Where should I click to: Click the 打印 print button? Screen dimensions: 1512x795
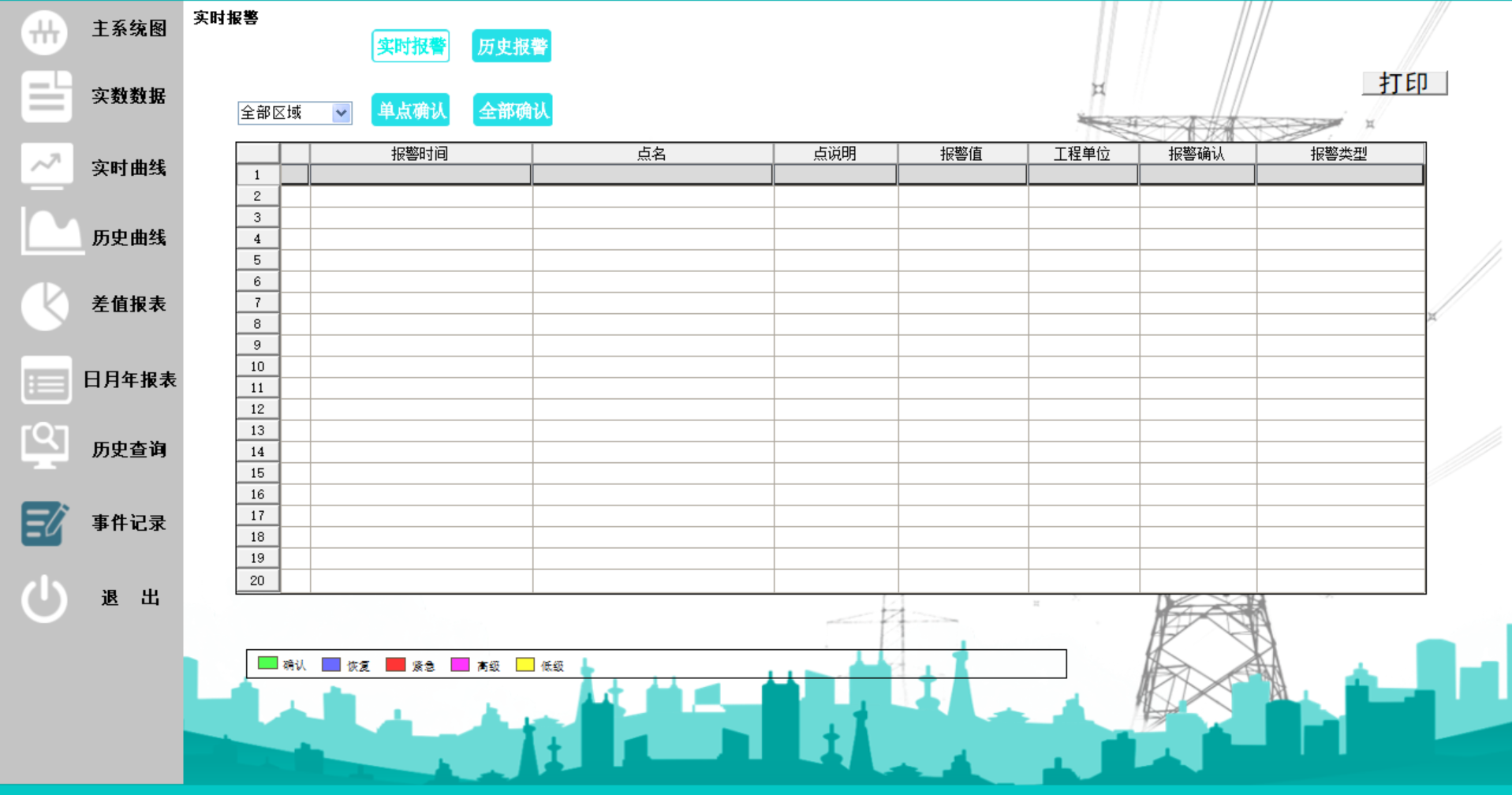pos(1404,81)
